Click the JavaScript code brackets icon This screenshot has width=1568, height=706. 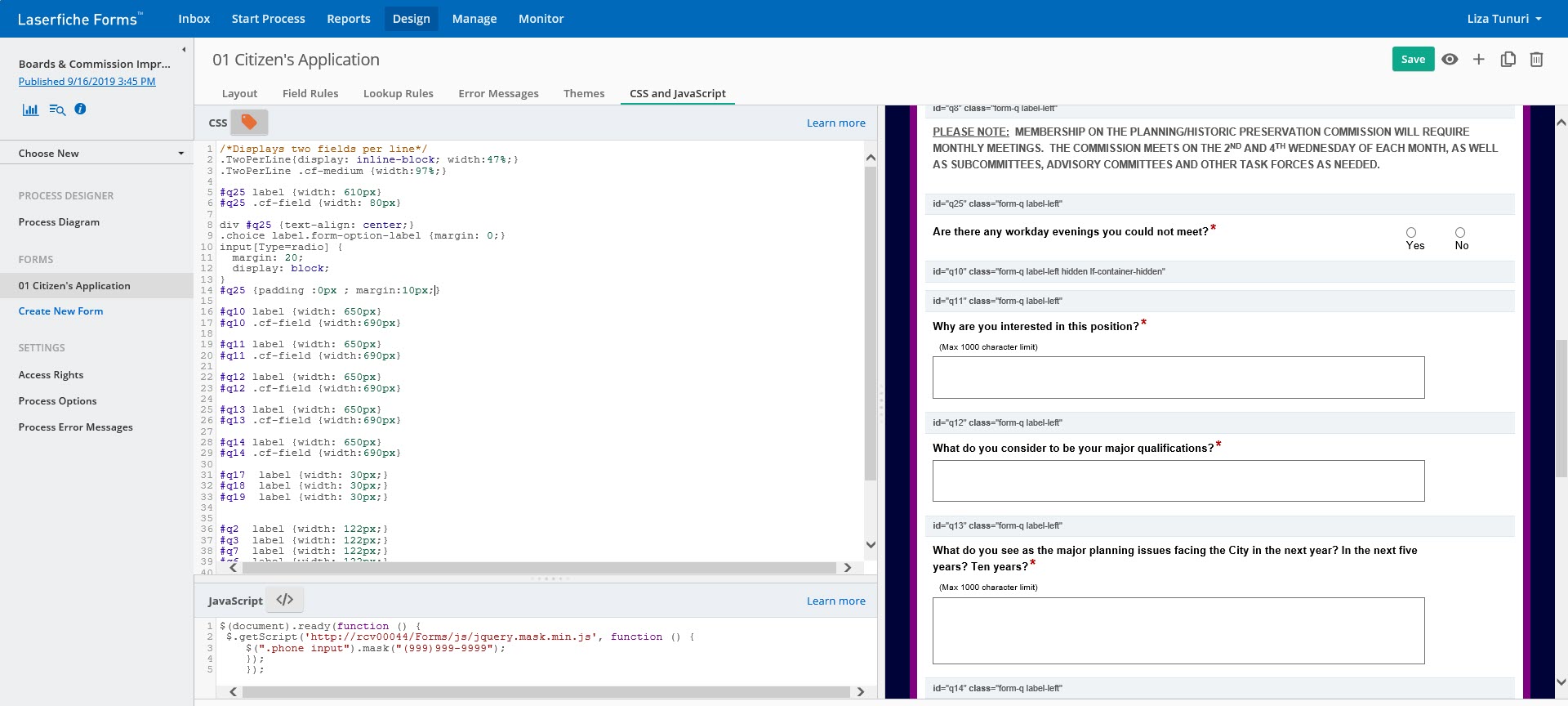[284, 600]
